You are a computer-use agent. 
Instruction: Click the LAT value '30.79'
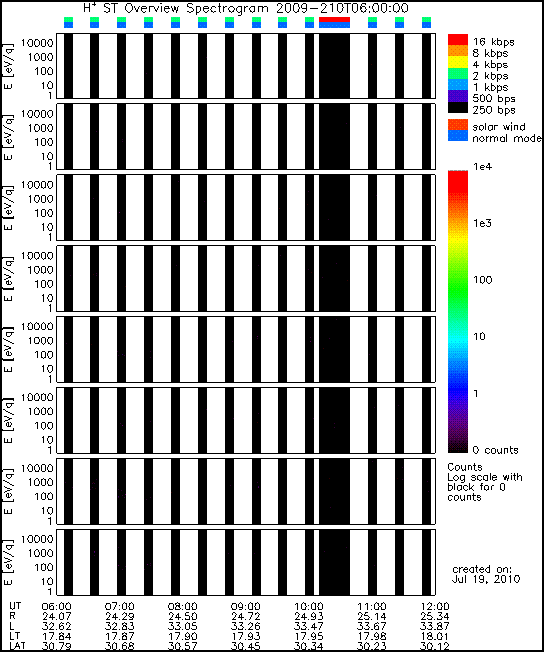point(57,647)
